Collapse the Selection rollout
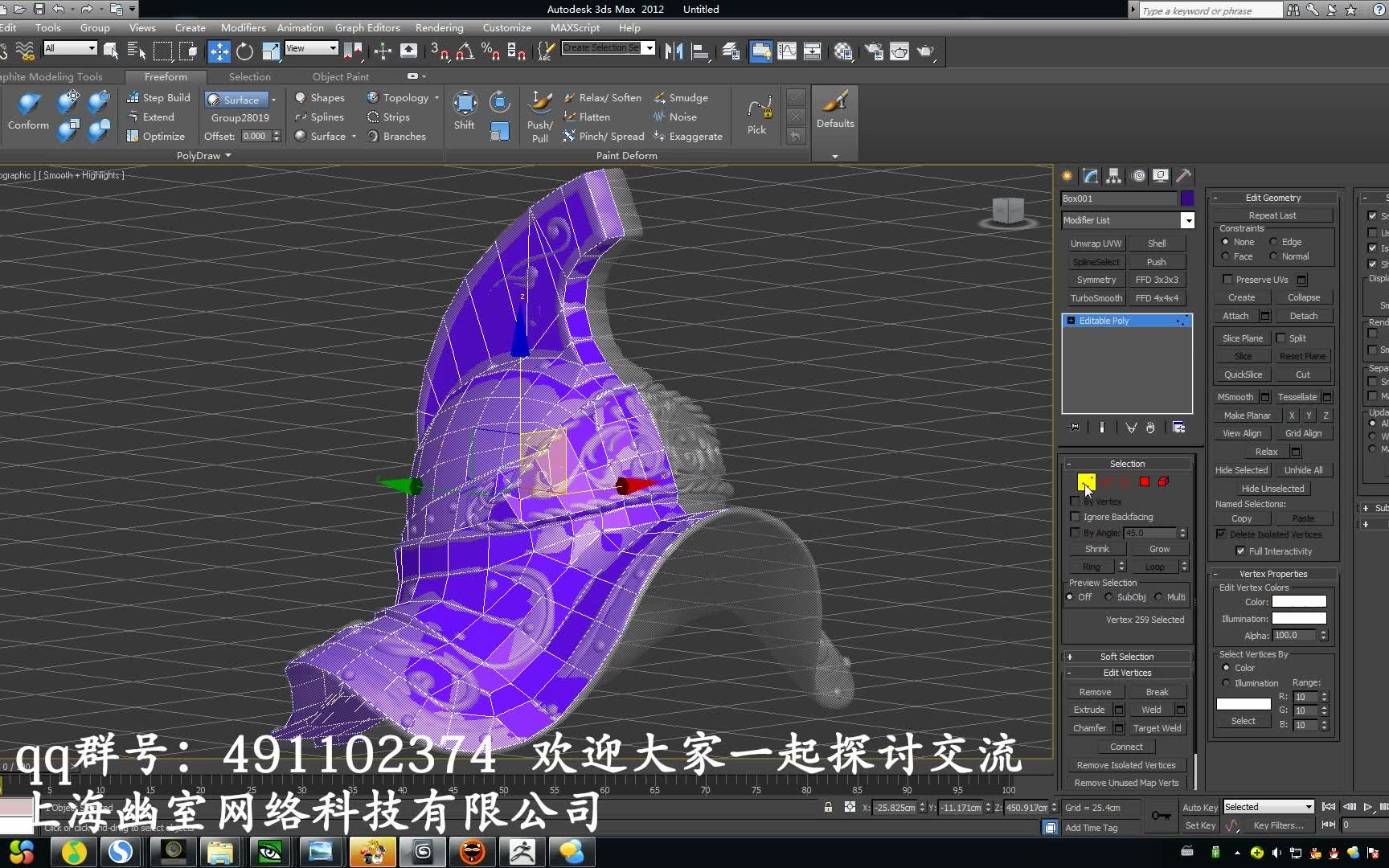The height and width of the screenshot is (868, 1389). 1070,463
